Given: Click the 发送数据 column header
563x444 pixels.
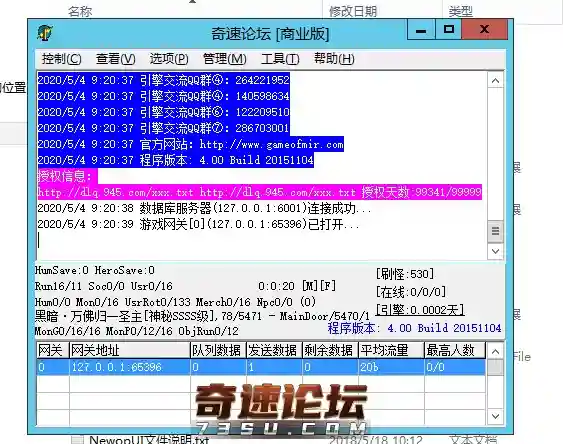Looking at the screenshot, I should pos(274,350).
